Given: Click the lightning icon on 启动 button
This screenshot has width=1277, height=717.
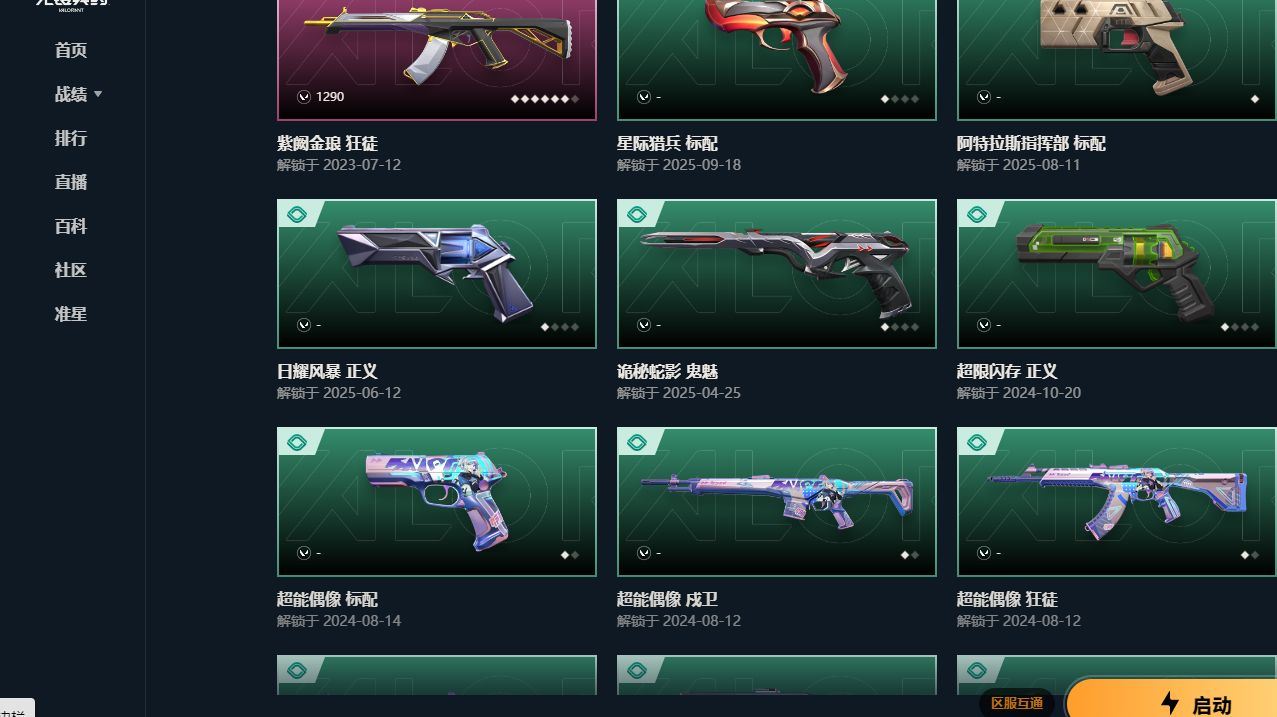Looking at the screenshot, I should coord(1170,703).
